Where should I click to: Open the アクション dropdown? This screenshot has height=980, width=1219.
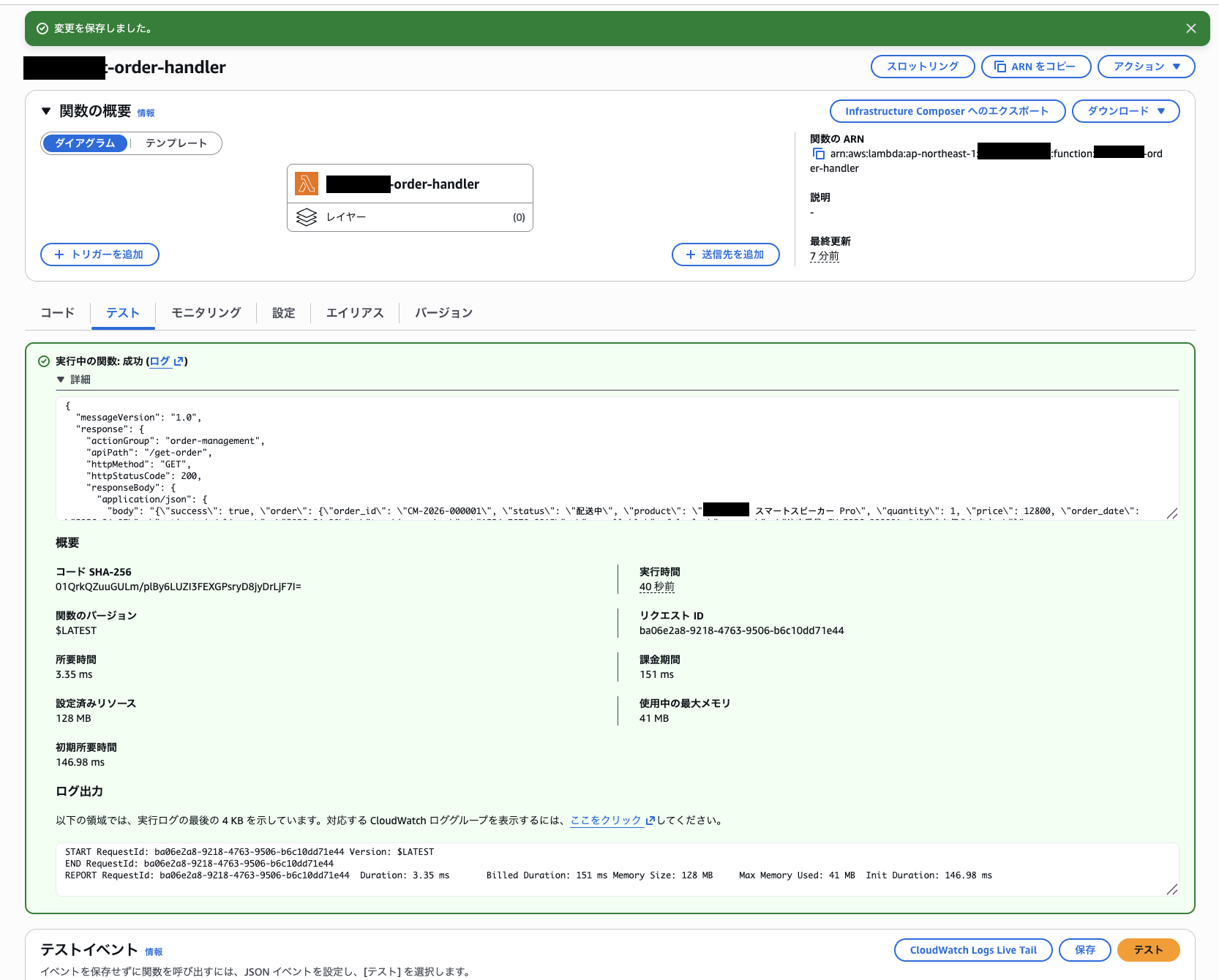click(1145, 66)
